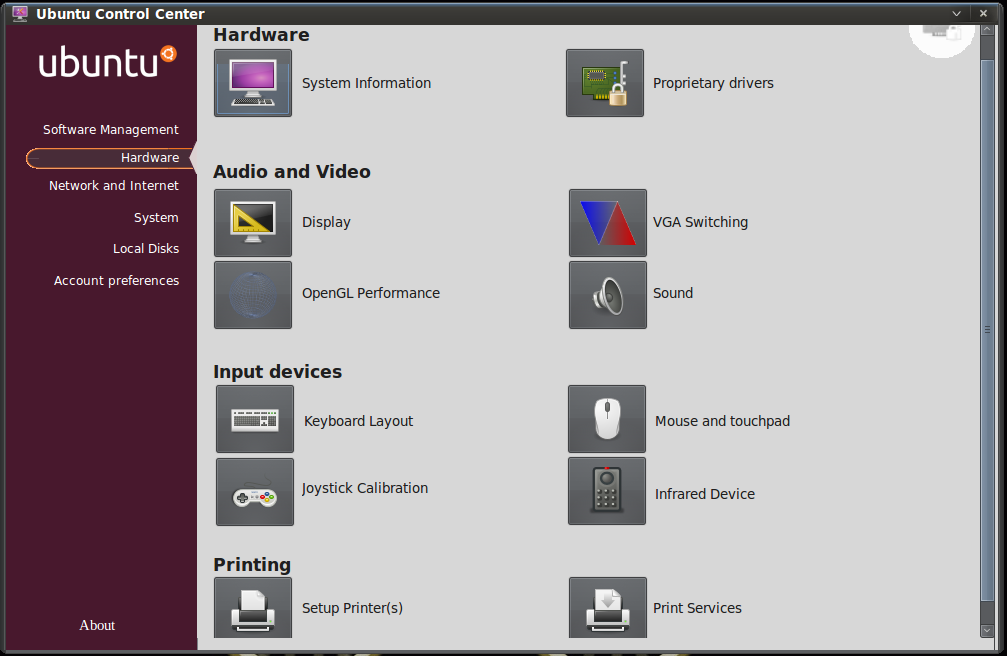Open the Local Disks category
This screenshot has width=1007, height=656.
point(146,249)
